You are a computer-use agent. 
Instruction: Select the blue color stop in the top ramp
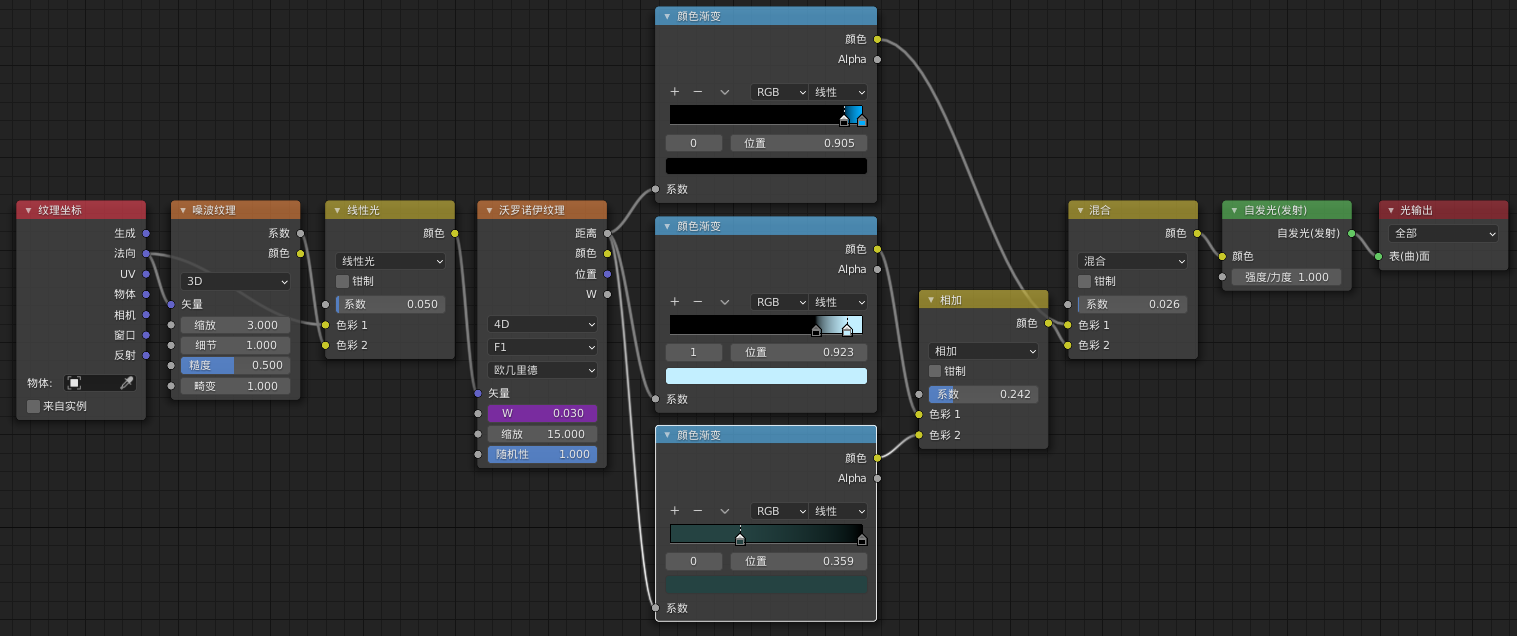pos(862,121)
